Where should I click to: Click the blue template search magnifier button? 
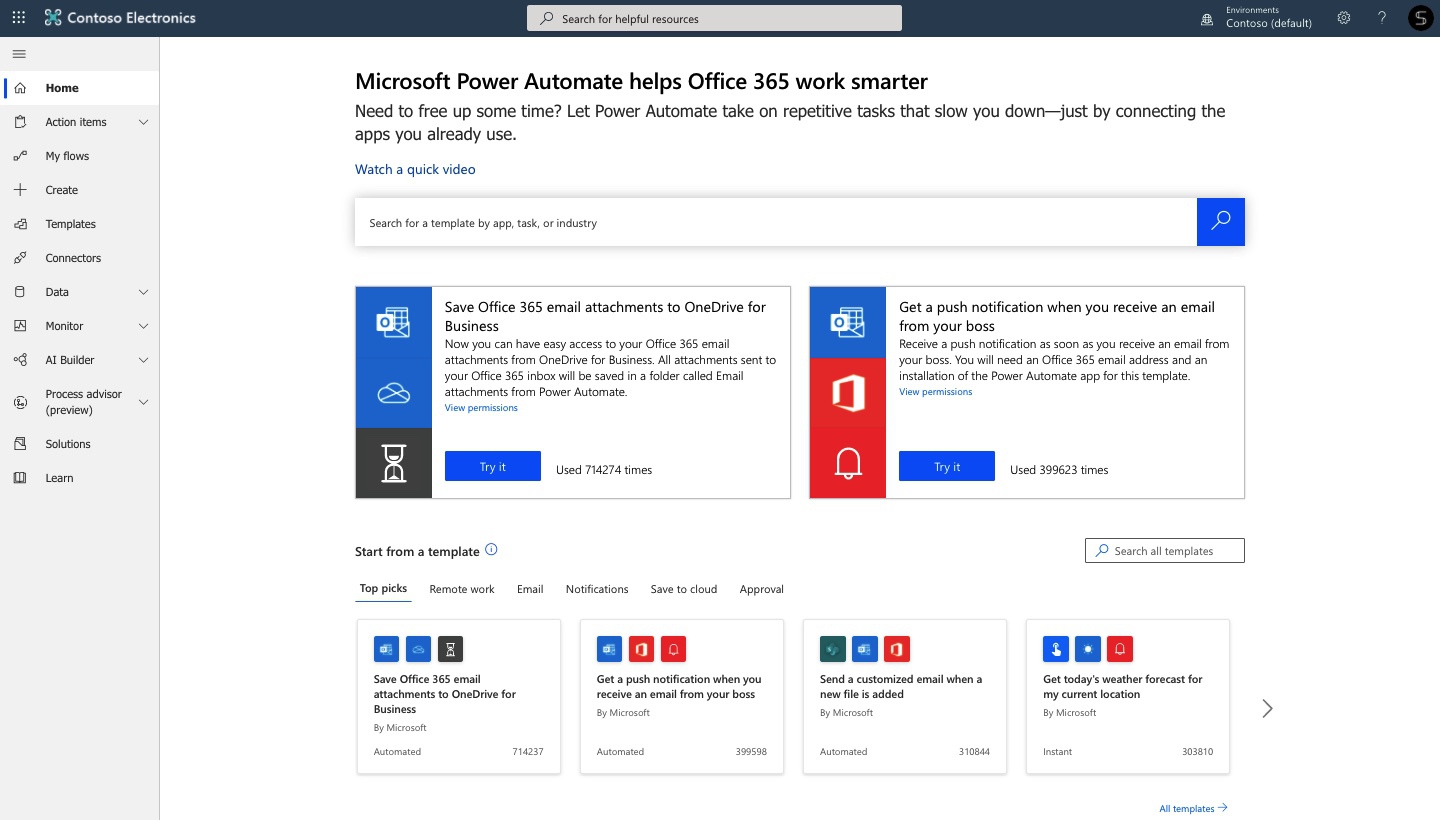click(1221, 222)
